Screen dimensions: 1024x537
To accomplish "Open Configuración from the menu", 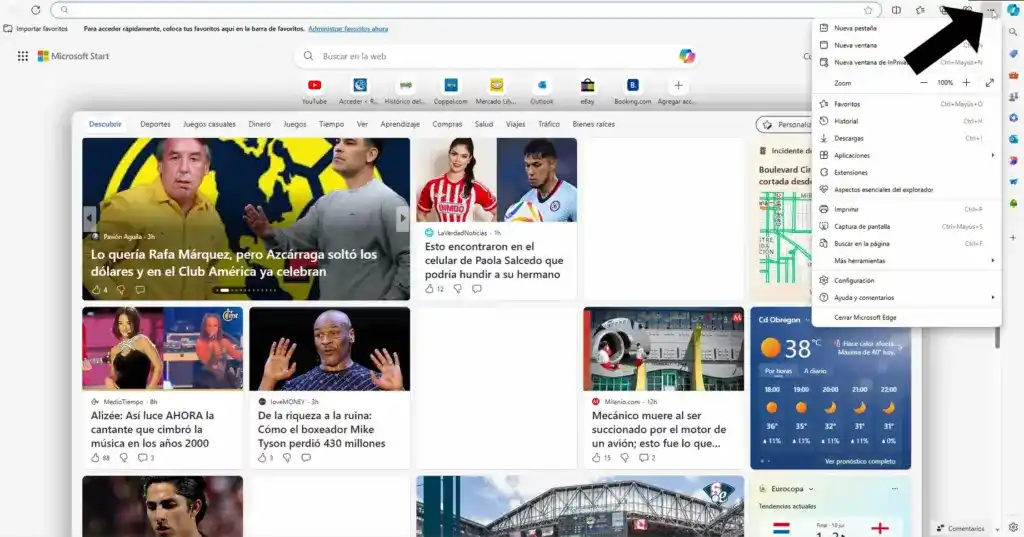I will click(906, 280).
